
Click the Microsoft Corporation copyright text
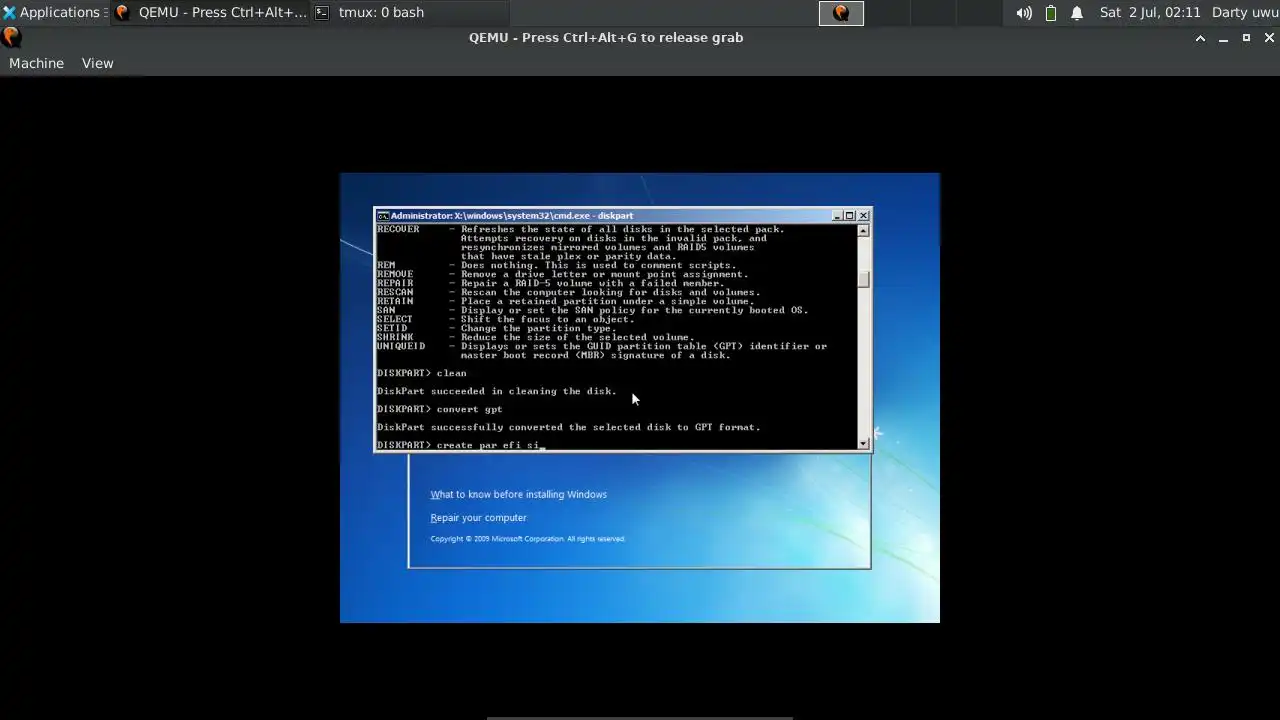[528, 539]
